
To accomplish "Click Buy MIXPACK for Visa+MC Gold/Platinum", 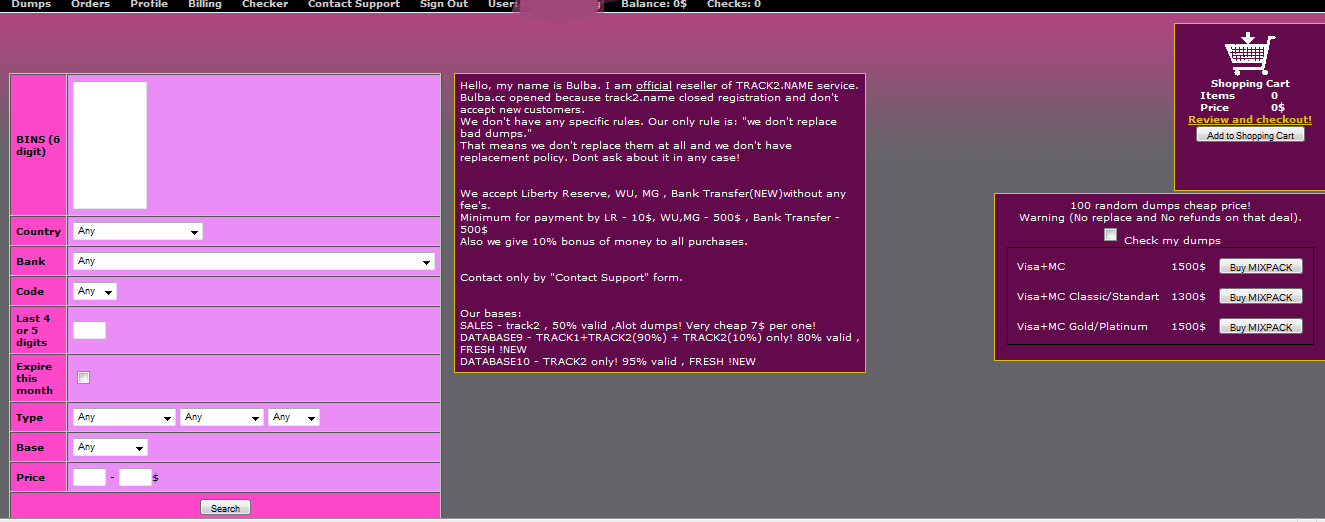I will click(1261, 327).
